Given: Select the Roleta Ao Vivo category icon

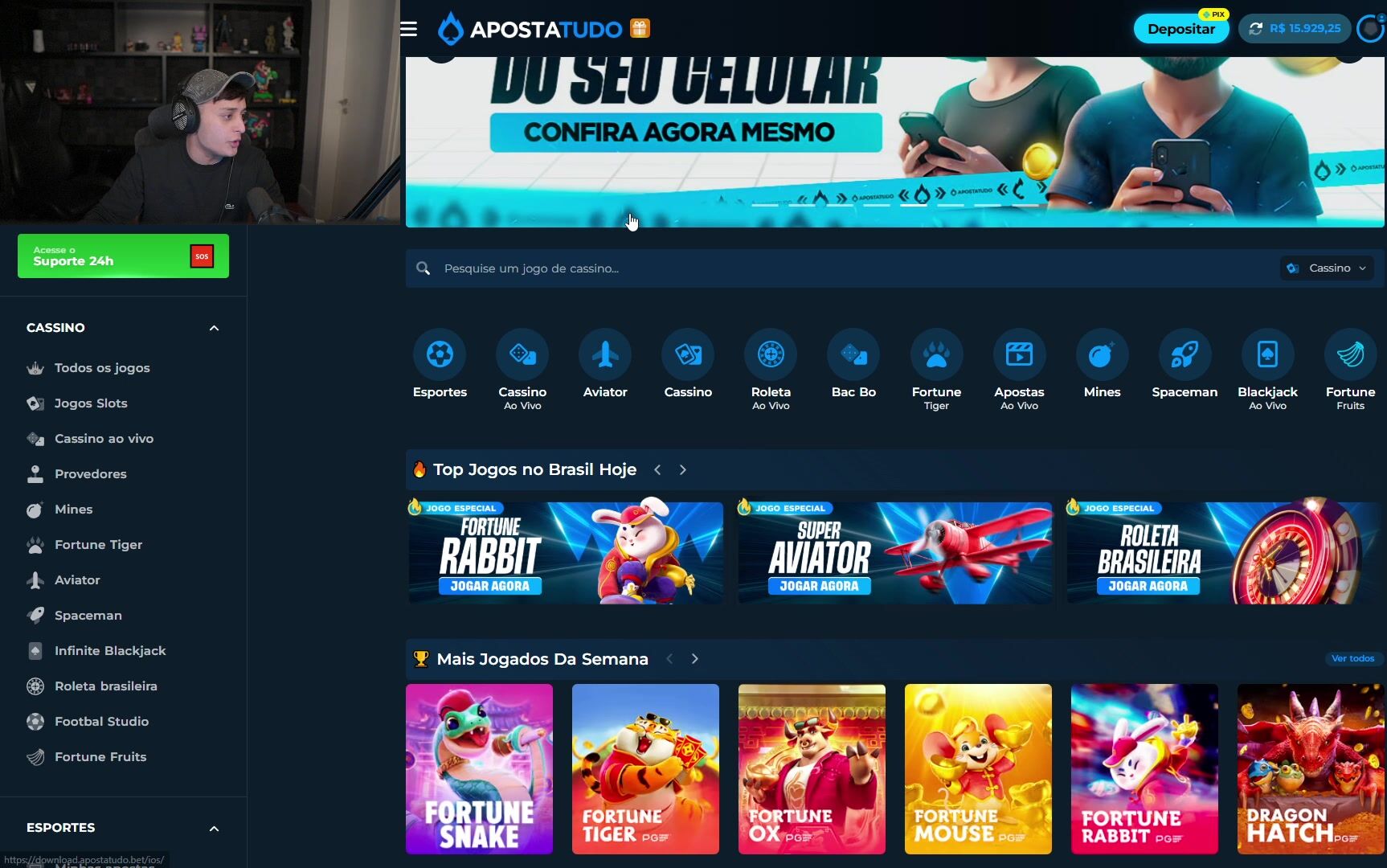Looking at the screenshot, I should (771, 354).
